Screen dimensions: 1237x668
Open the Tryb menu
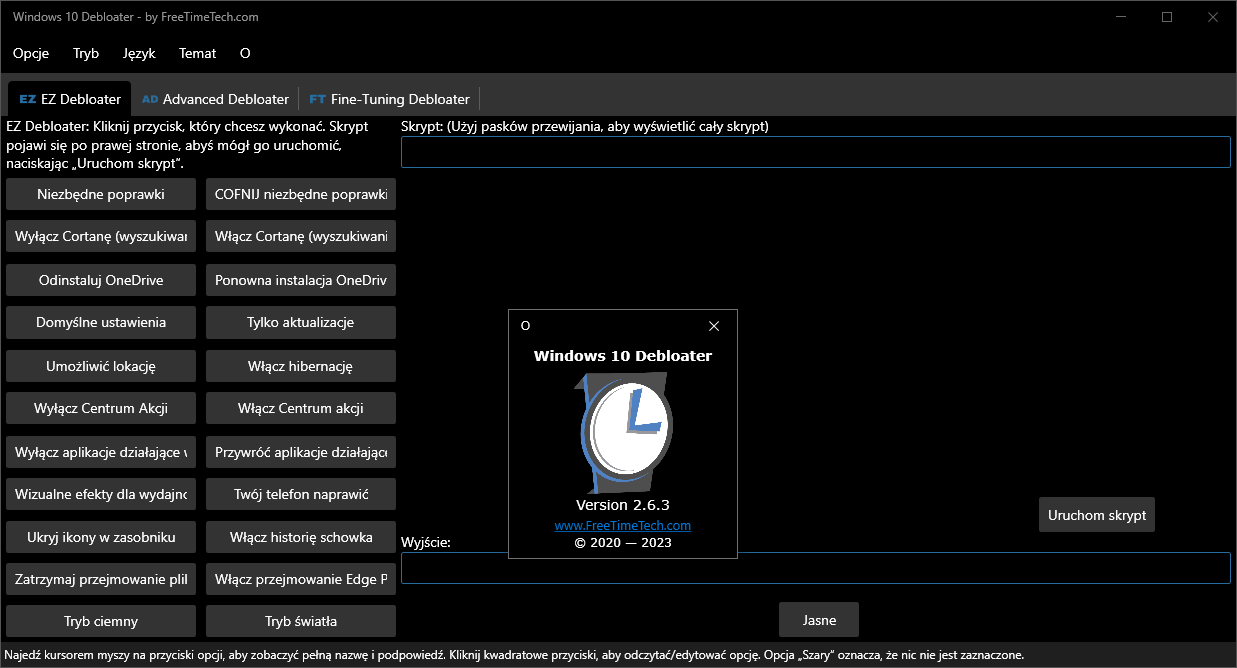[86, 53]
